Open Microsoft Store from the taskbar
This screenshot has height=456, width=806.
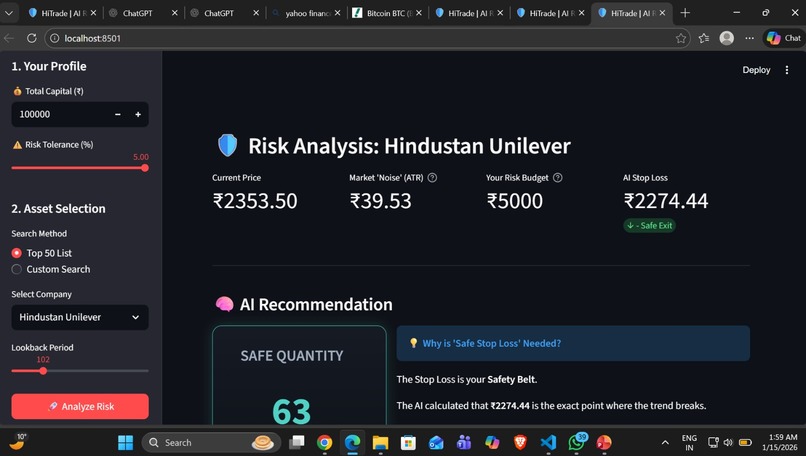click(408, 443)
